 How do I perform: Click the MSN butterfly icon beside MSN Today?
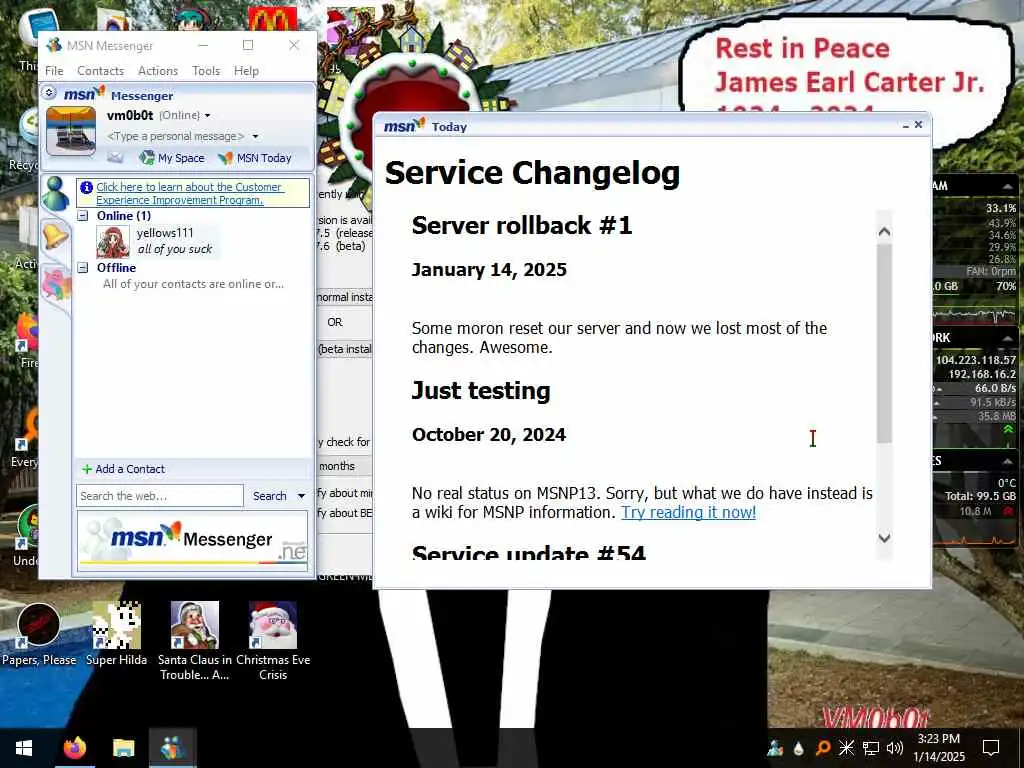pos(225,158)
